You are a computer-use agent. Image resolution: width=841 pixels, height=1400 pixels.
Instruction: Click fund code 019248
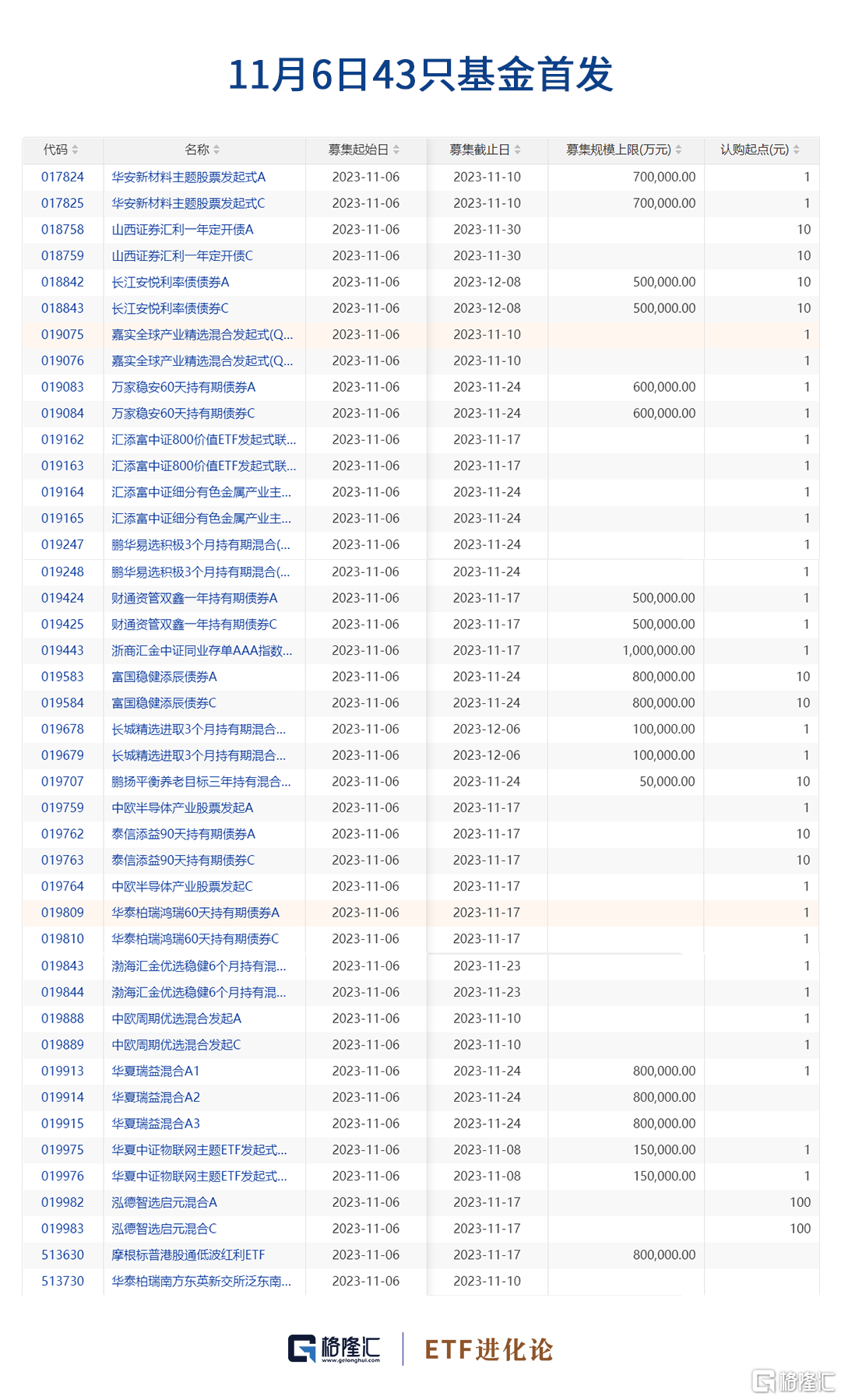click(x=62, y=572)
